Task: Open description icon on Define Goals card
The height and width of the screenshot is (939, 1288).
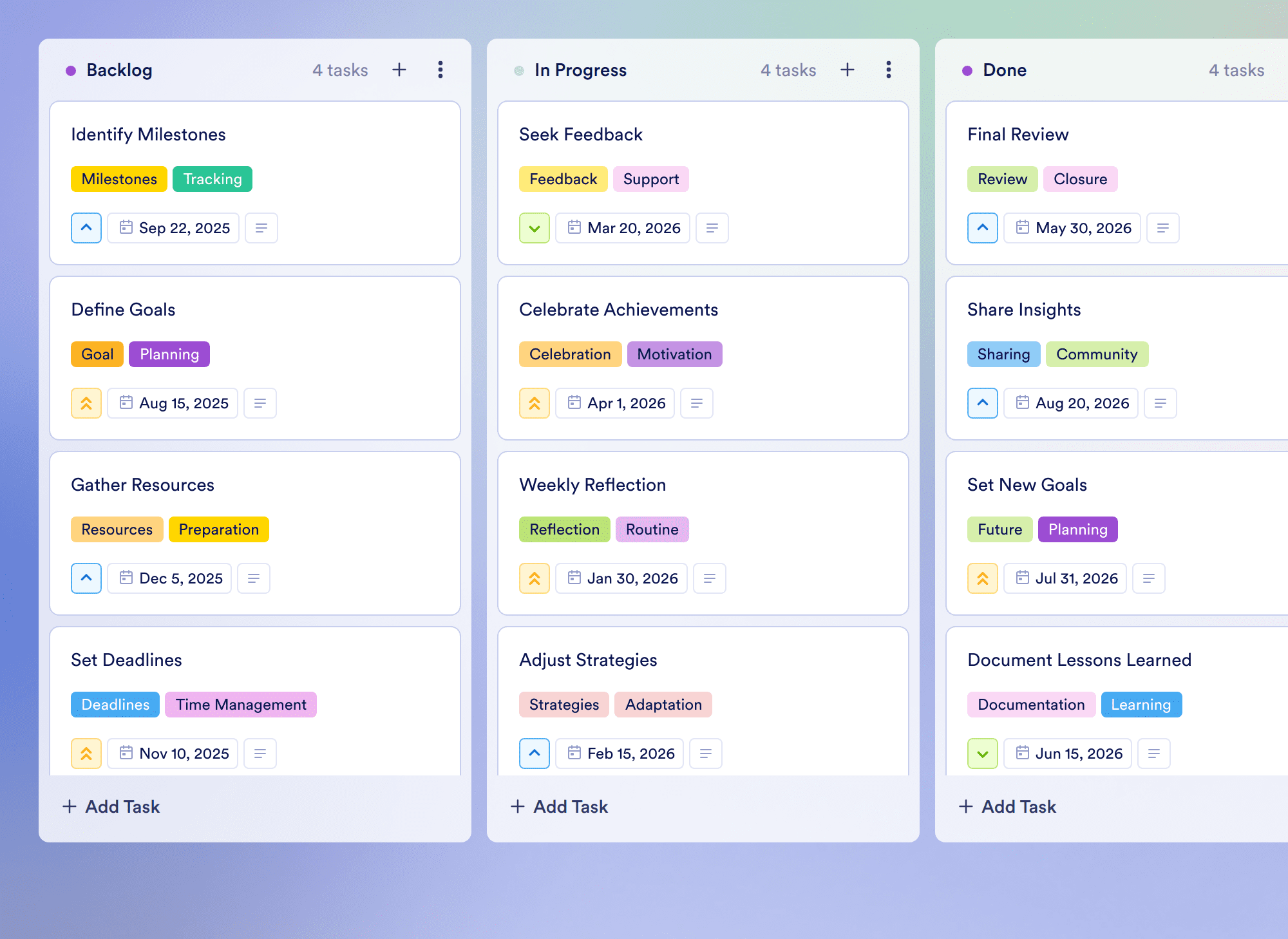Action: pyautogui.click(x=260, y=403)
